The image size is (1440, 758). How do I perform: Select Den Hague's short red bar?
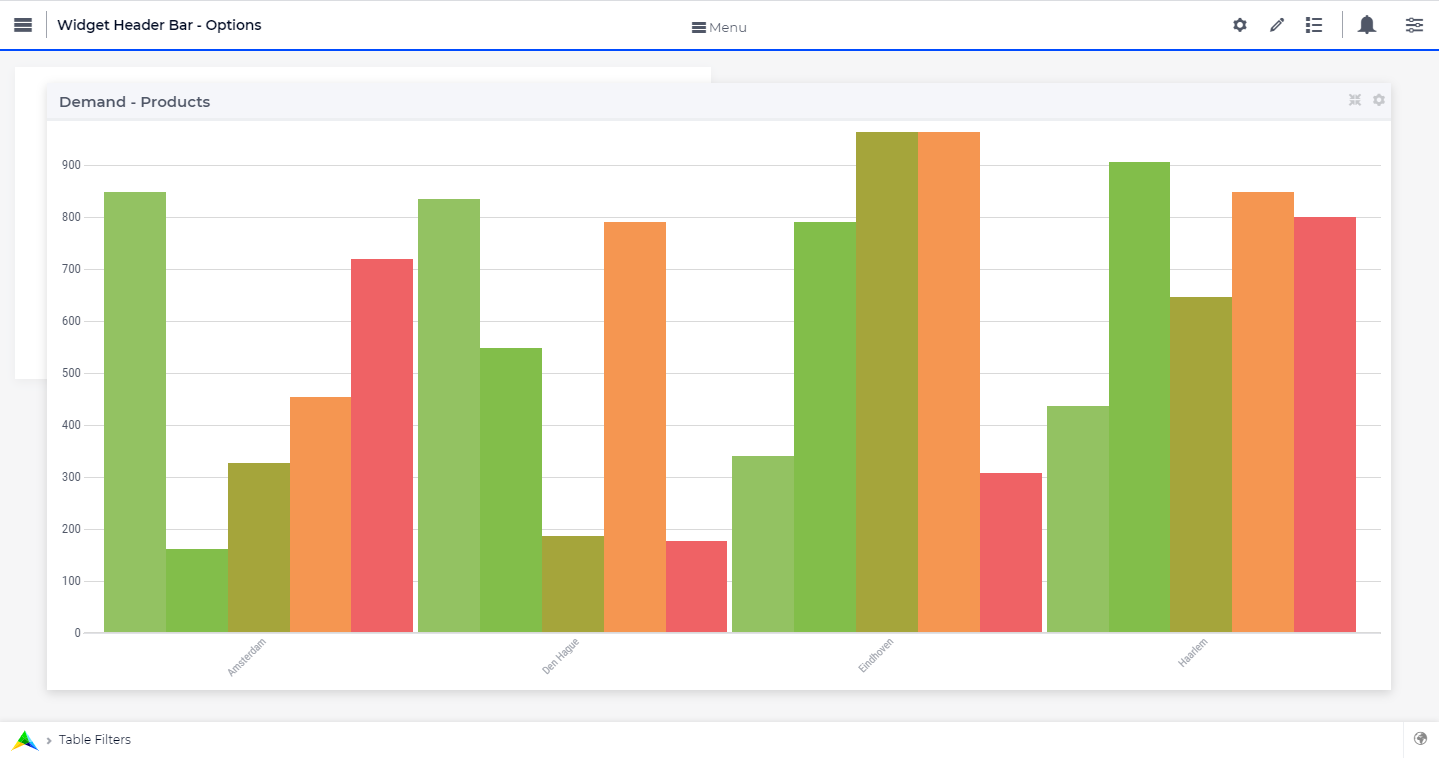coord(697,586)
